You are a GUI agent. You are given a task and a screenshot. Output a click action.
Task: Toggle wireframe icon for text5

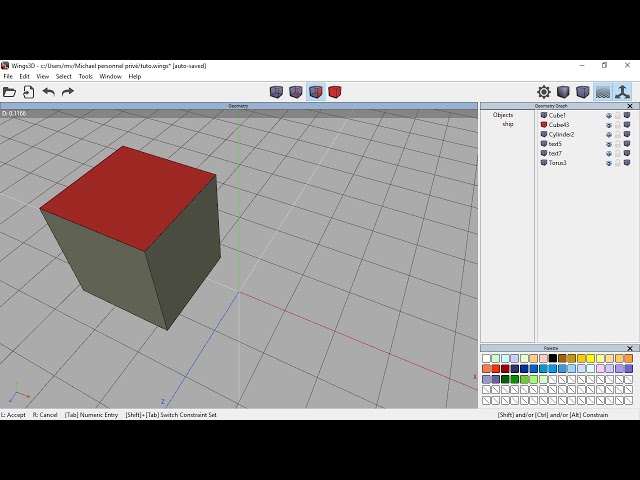[x=627, y=144]
